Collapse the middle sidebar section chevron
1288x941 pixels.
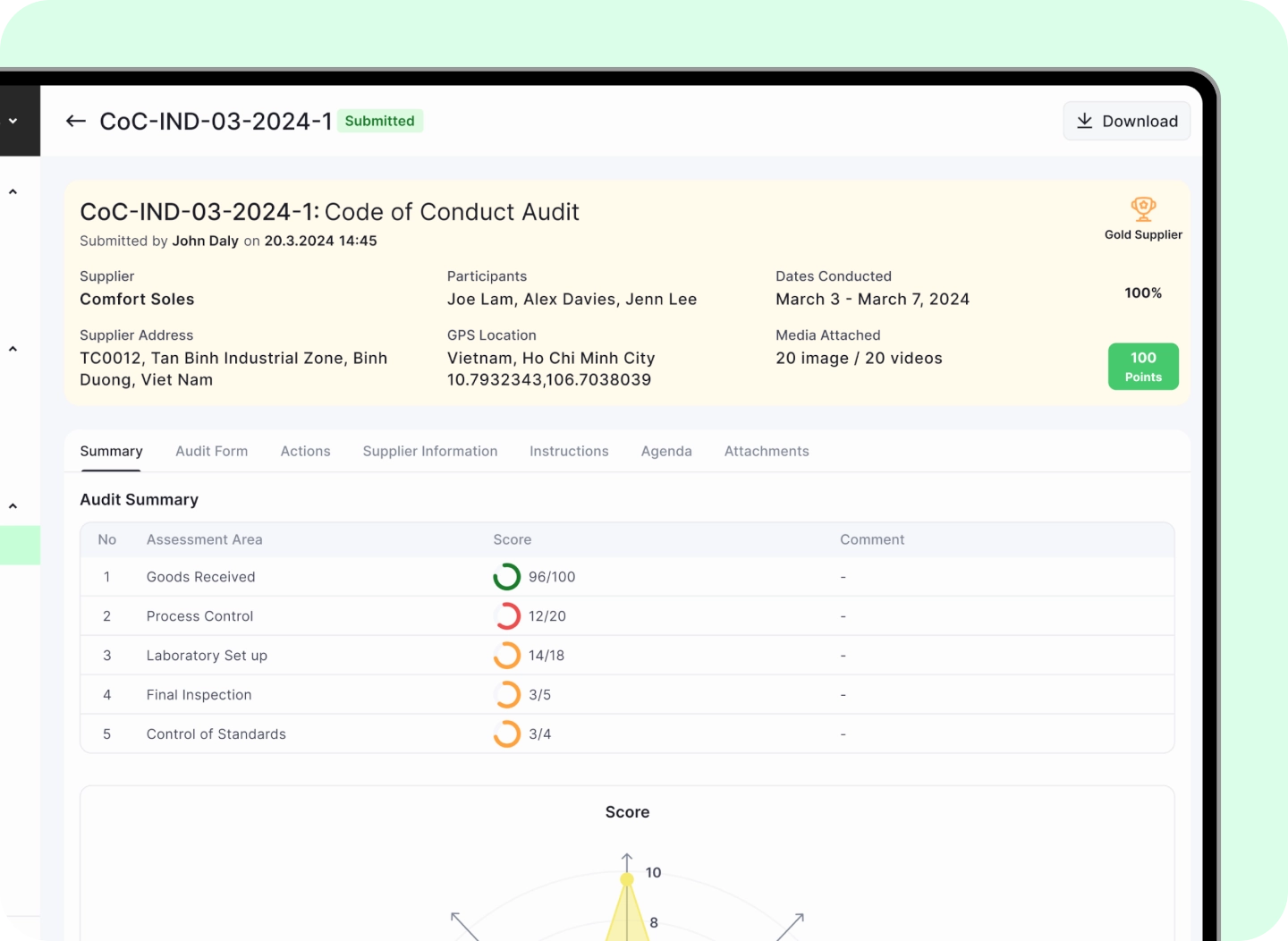13,348
